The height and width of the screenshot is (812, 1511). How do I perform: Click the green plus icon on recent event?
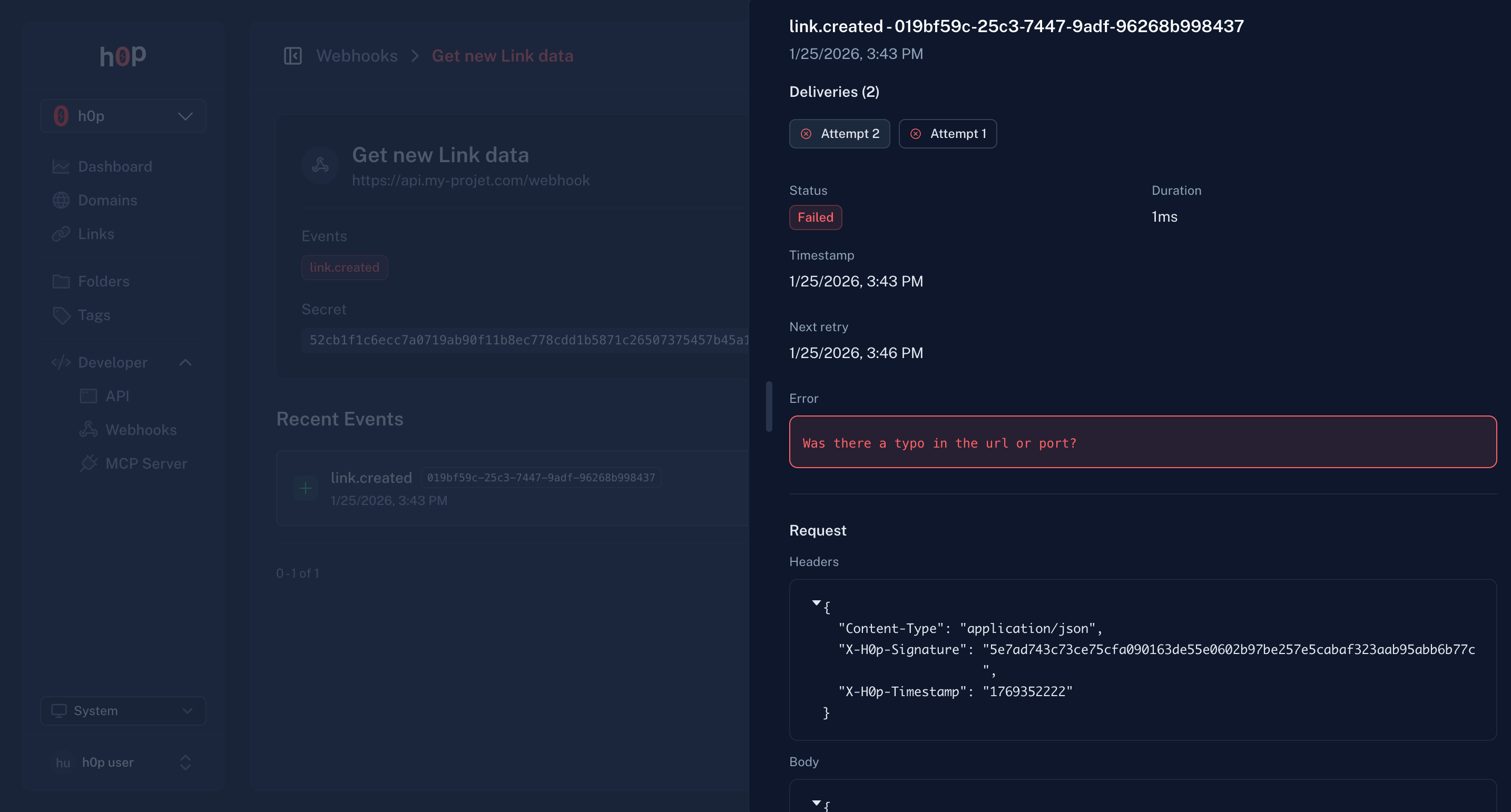(305, 488)
